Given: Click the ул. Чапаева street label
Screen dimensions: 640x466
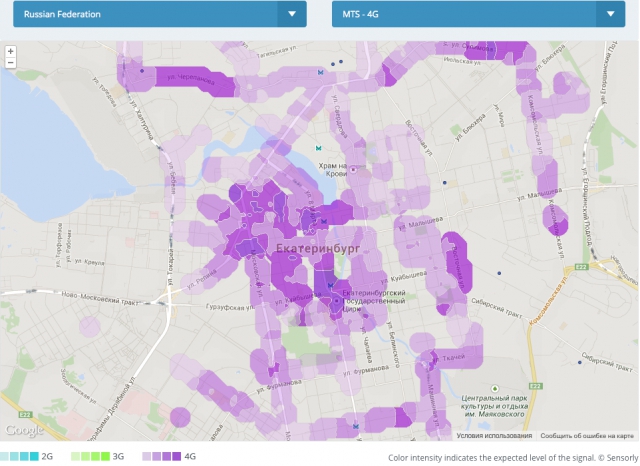Looking at the screenshot, I should click(x=367, y=345).
